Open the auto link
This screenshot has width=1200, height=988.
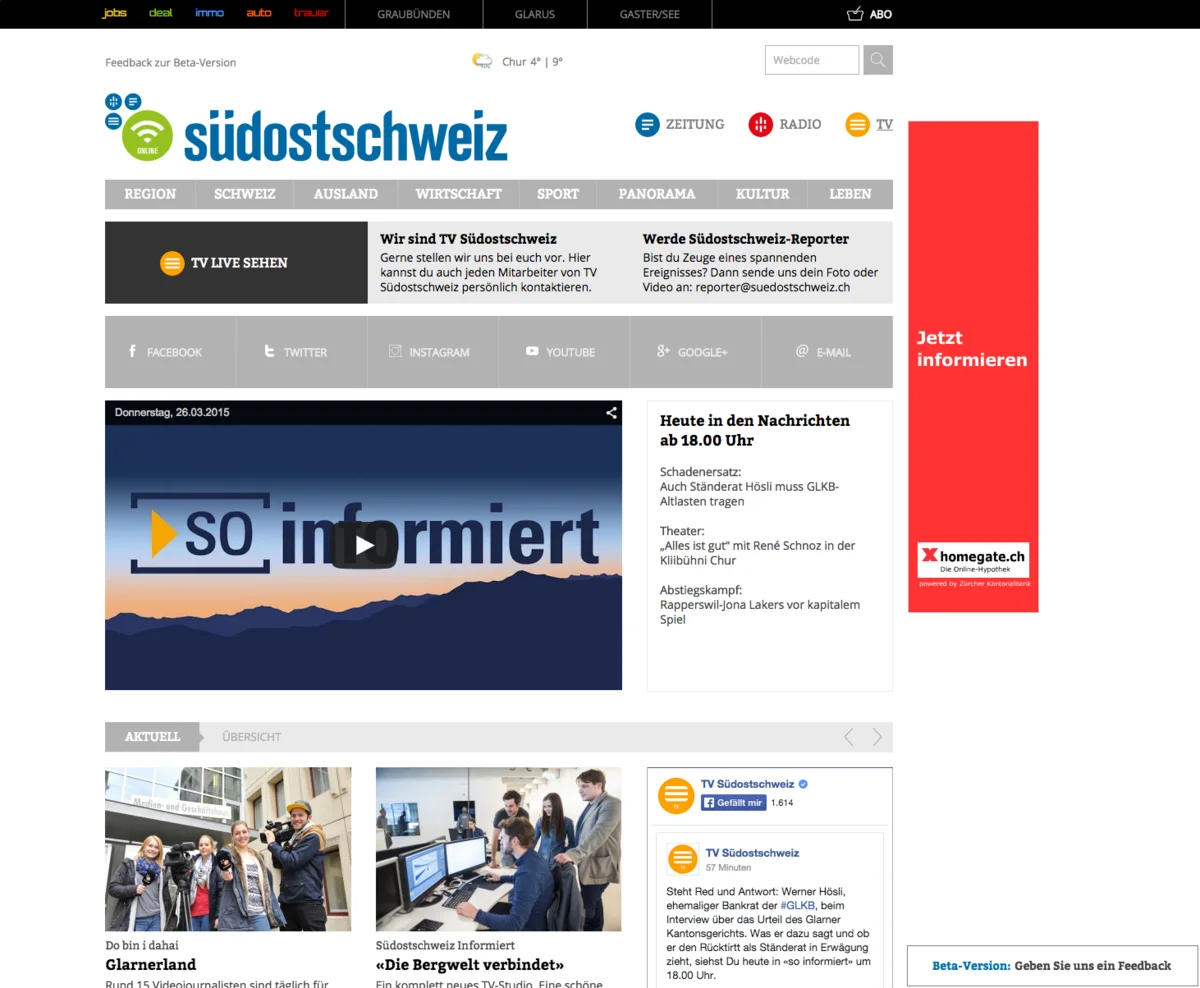pos(259,13)
